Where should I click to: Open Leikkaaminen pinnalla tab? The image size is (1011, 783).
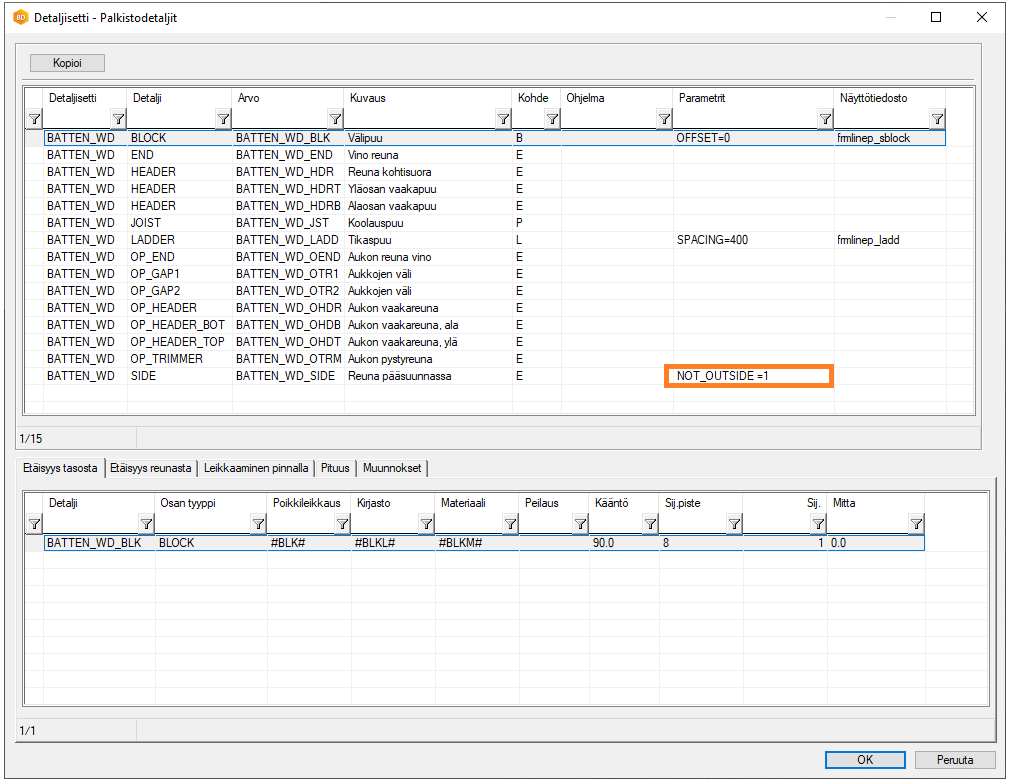(256, 468)
